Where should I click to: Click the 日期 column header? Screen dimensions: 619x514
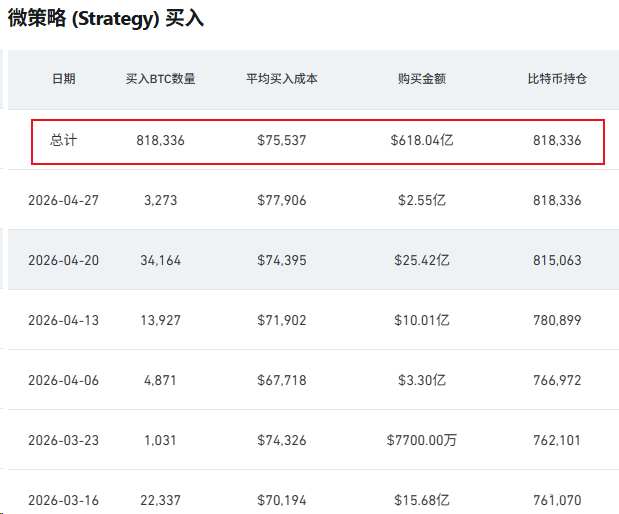(63, 79)
